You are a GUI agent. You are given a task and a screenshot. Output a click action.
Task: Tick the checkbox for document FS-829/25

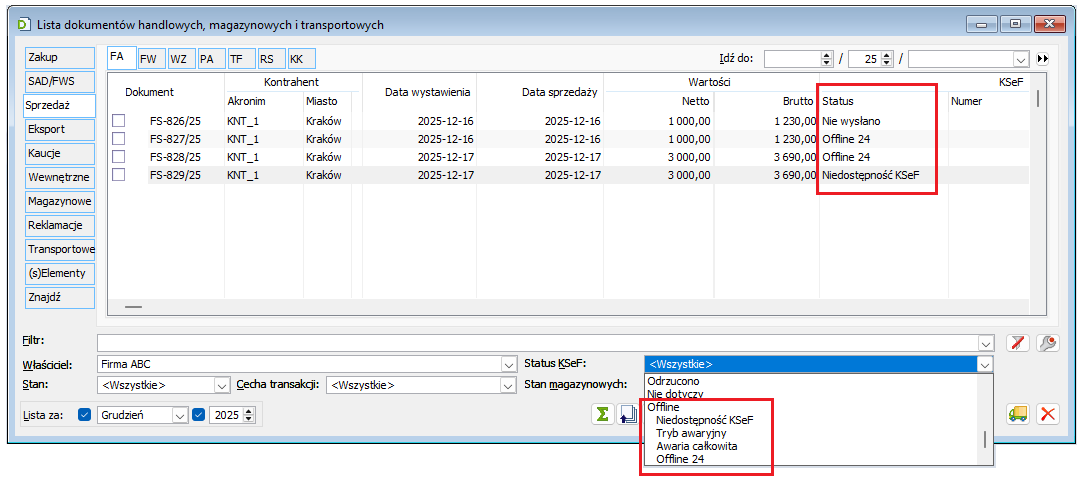119,175
